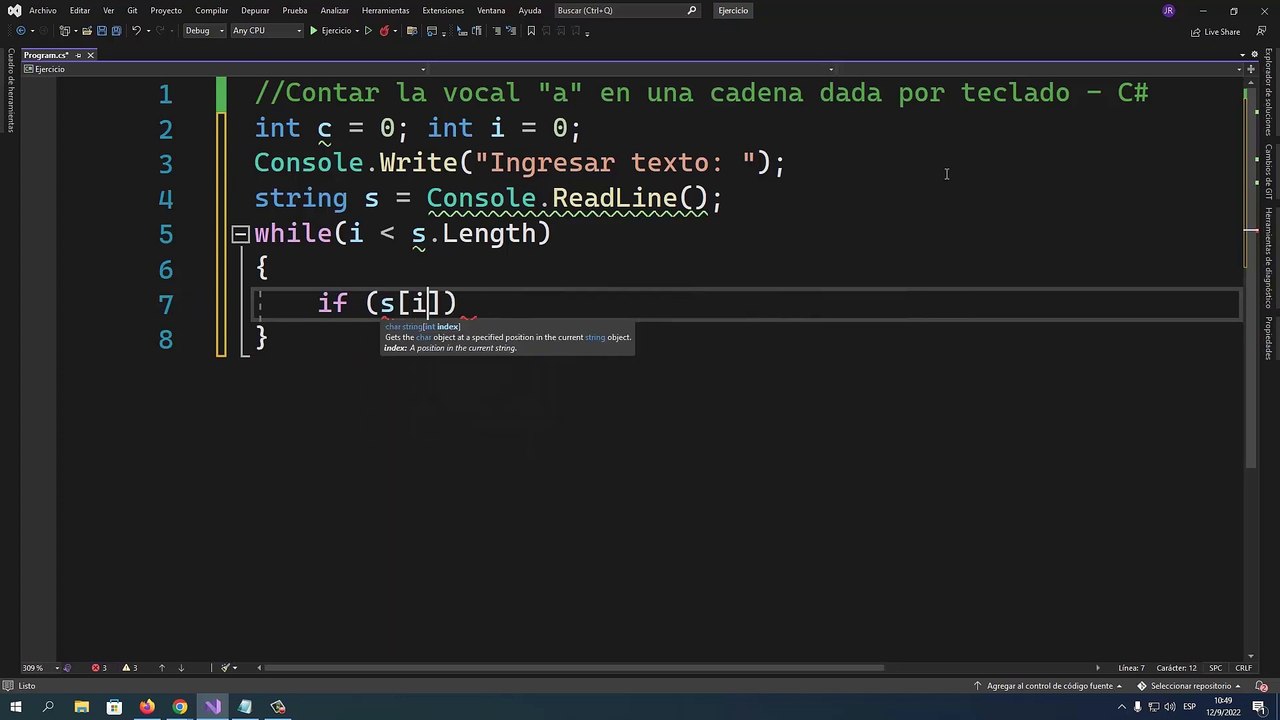The height and width of the screenshot is (720, 1280).
Task: Open the JR account profile badge
Action: click(x=1169, y=10)
